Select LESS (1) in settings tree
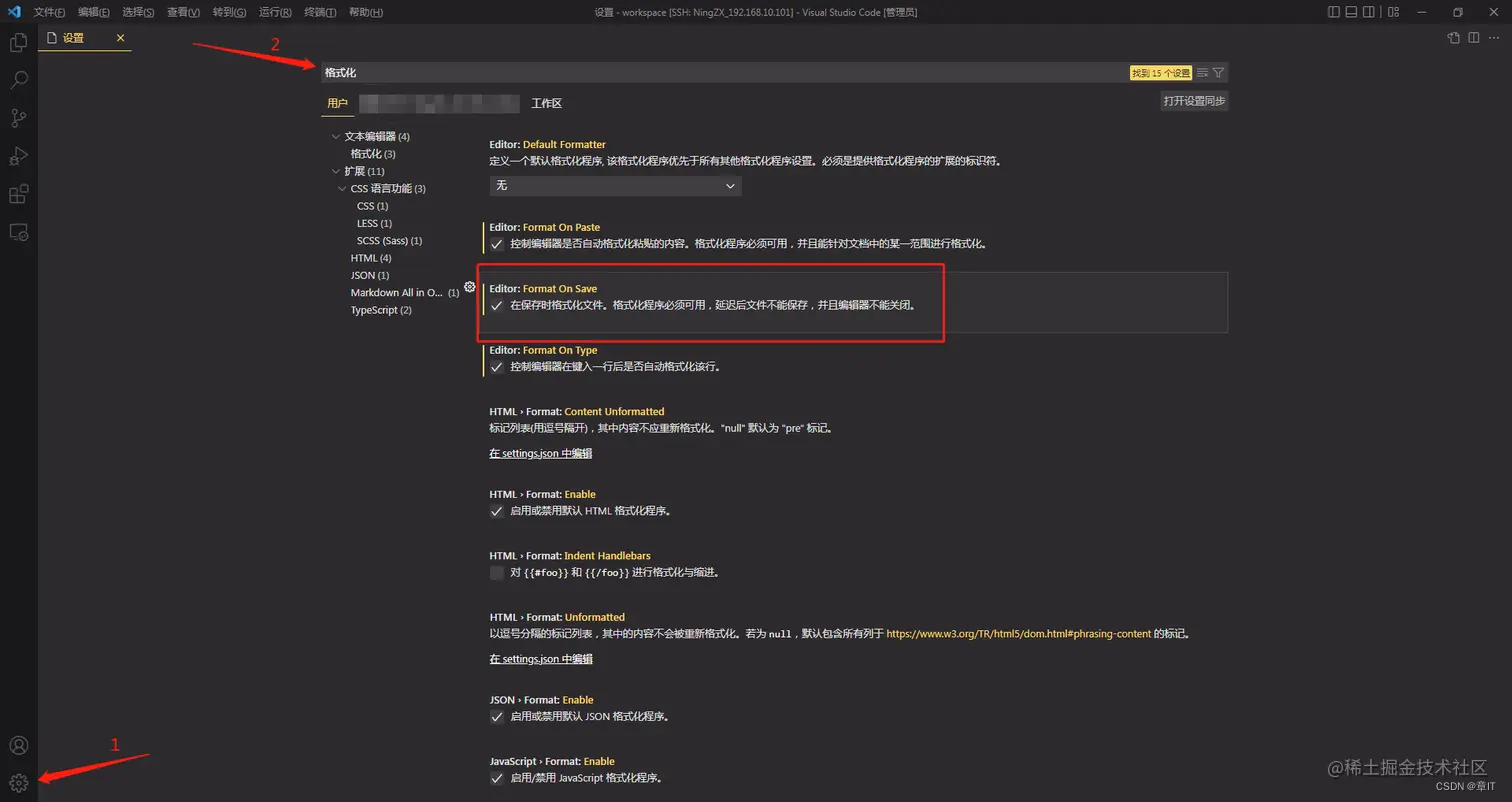This screenshot has width=1512, height=802. (x=374, y=223)
